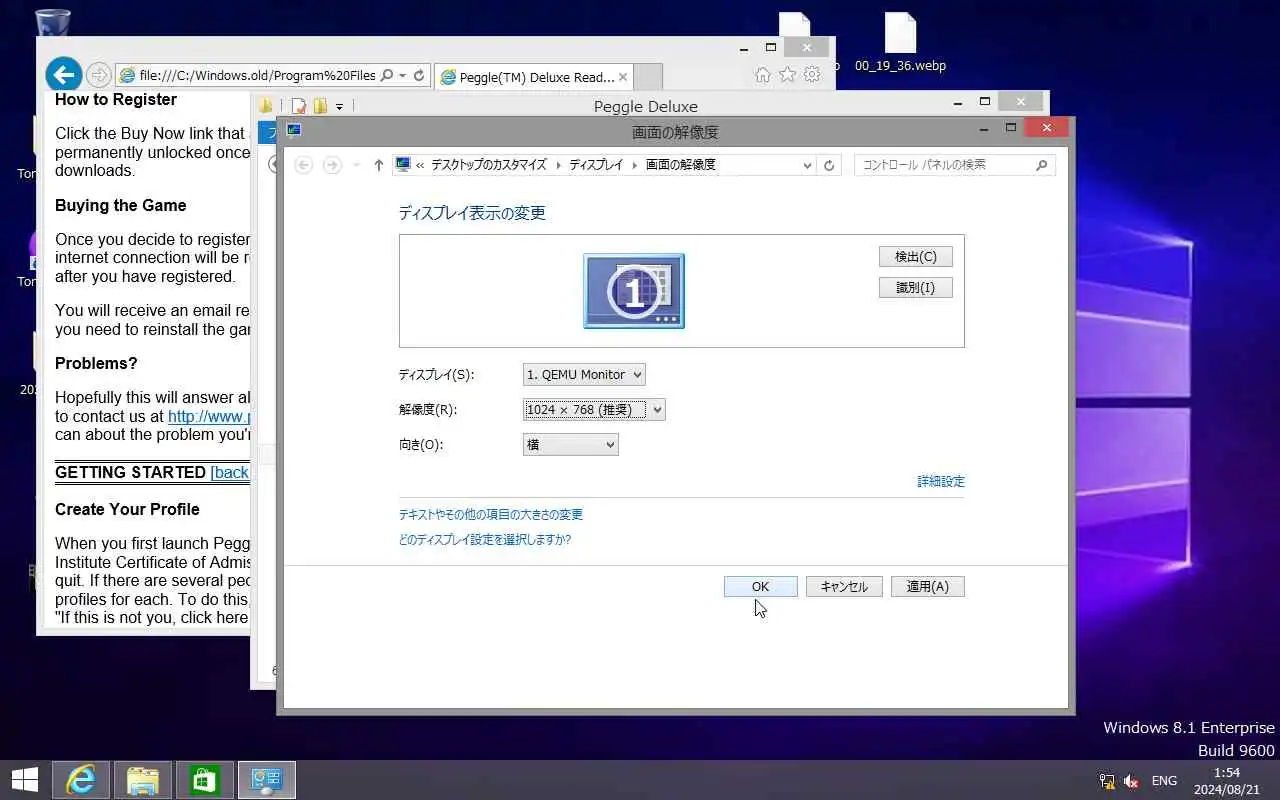Open the Windows Store taskbar icon
Screen dimensions: 1280x800
[x=205, y=780]
